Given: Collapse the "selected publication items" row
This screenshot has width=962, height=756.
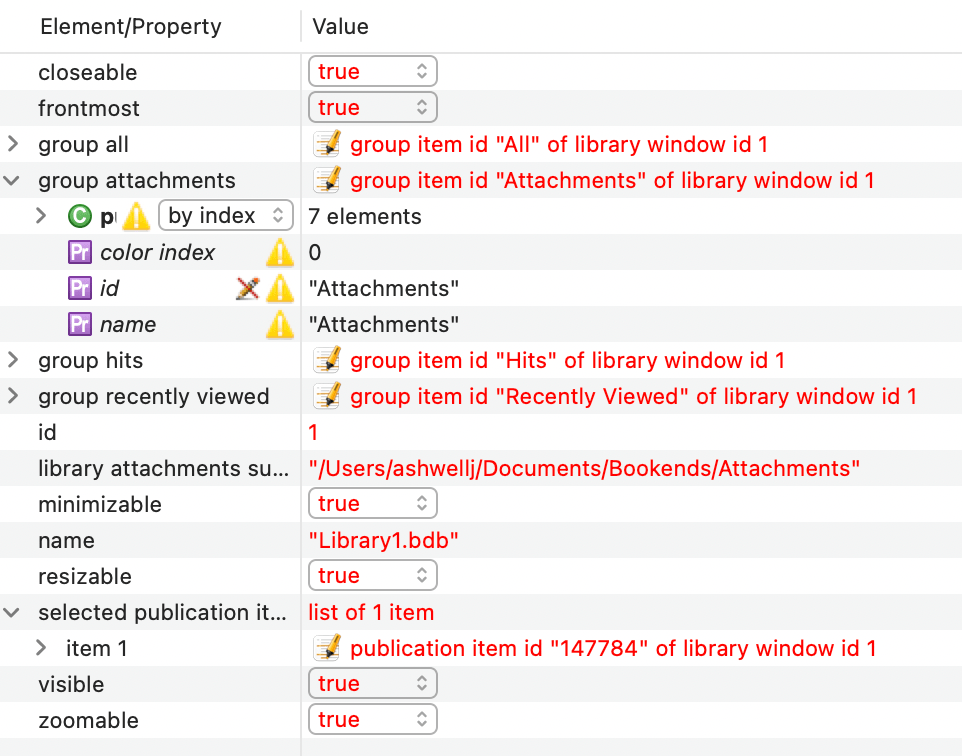Looking at the screenshot, I should (x=13, y=612).
